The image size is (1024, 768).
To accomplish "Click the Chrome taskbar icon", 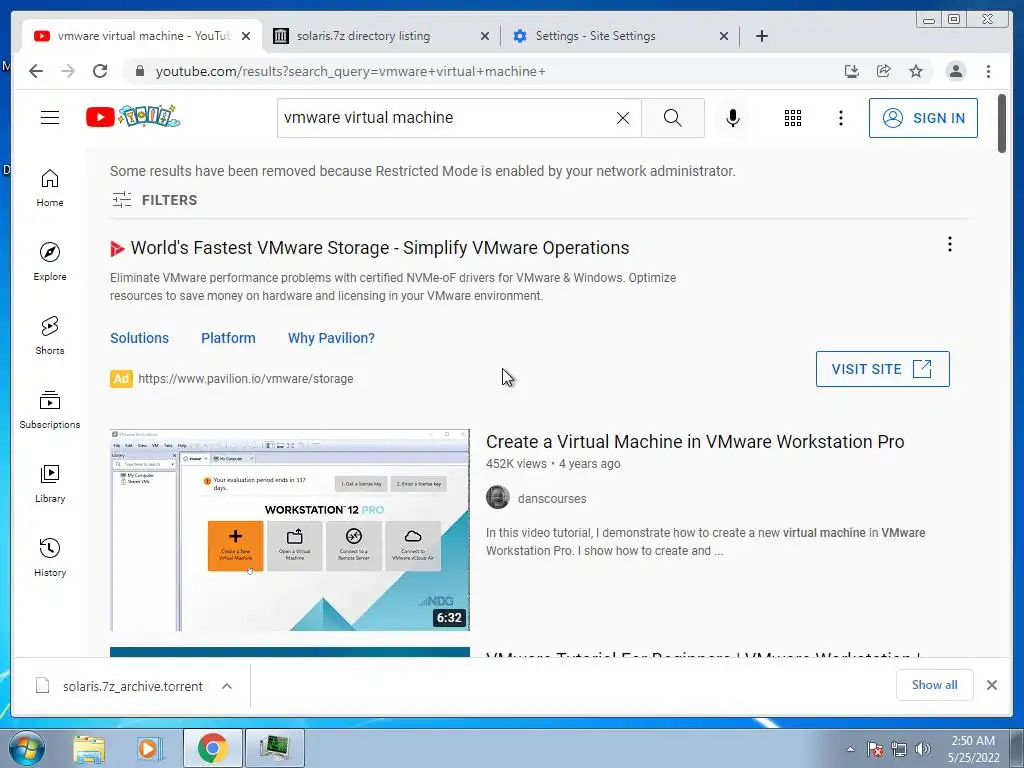I will coord(212,748).
